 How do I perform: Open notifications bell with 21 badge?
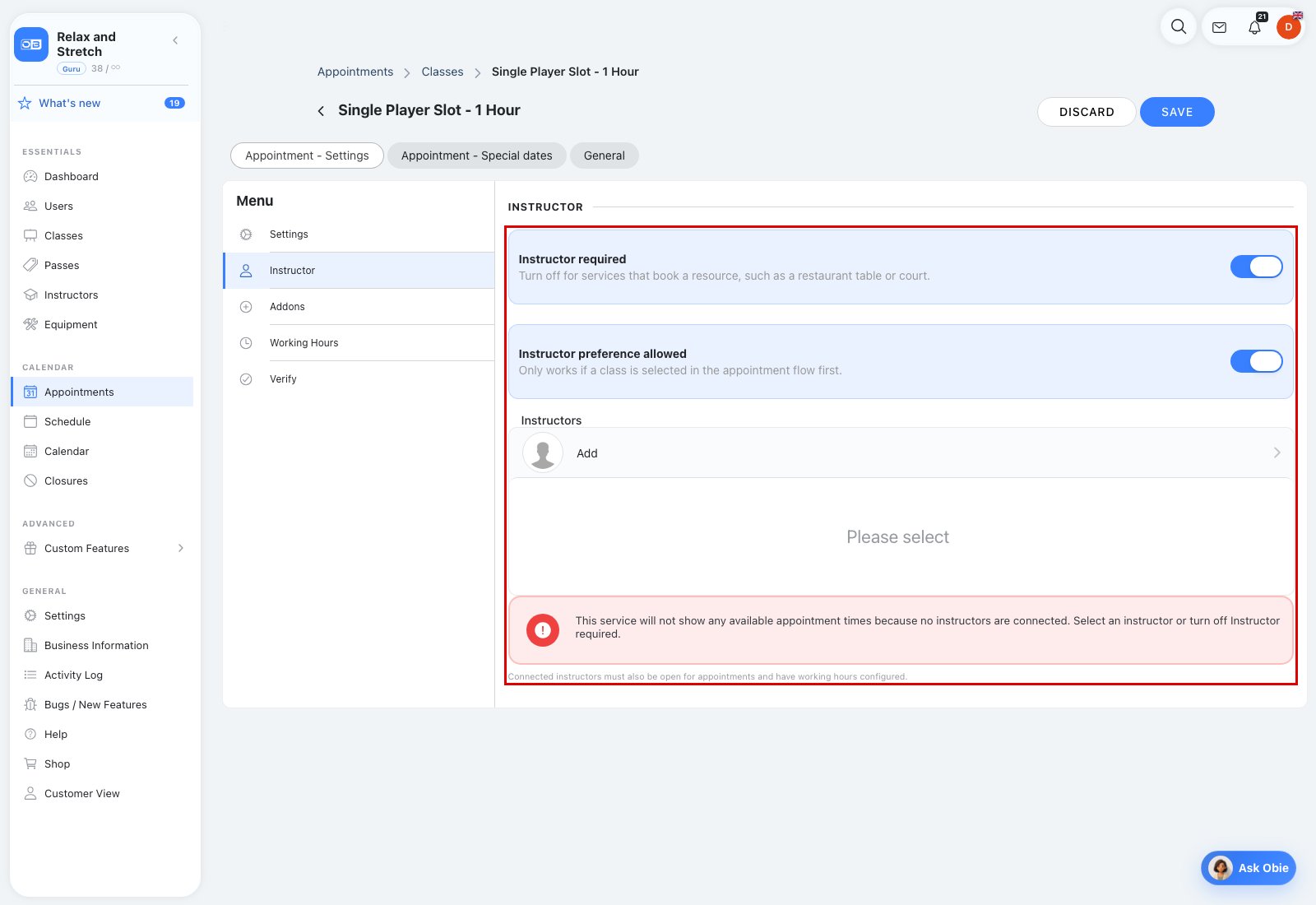(x=1255, y=26)
